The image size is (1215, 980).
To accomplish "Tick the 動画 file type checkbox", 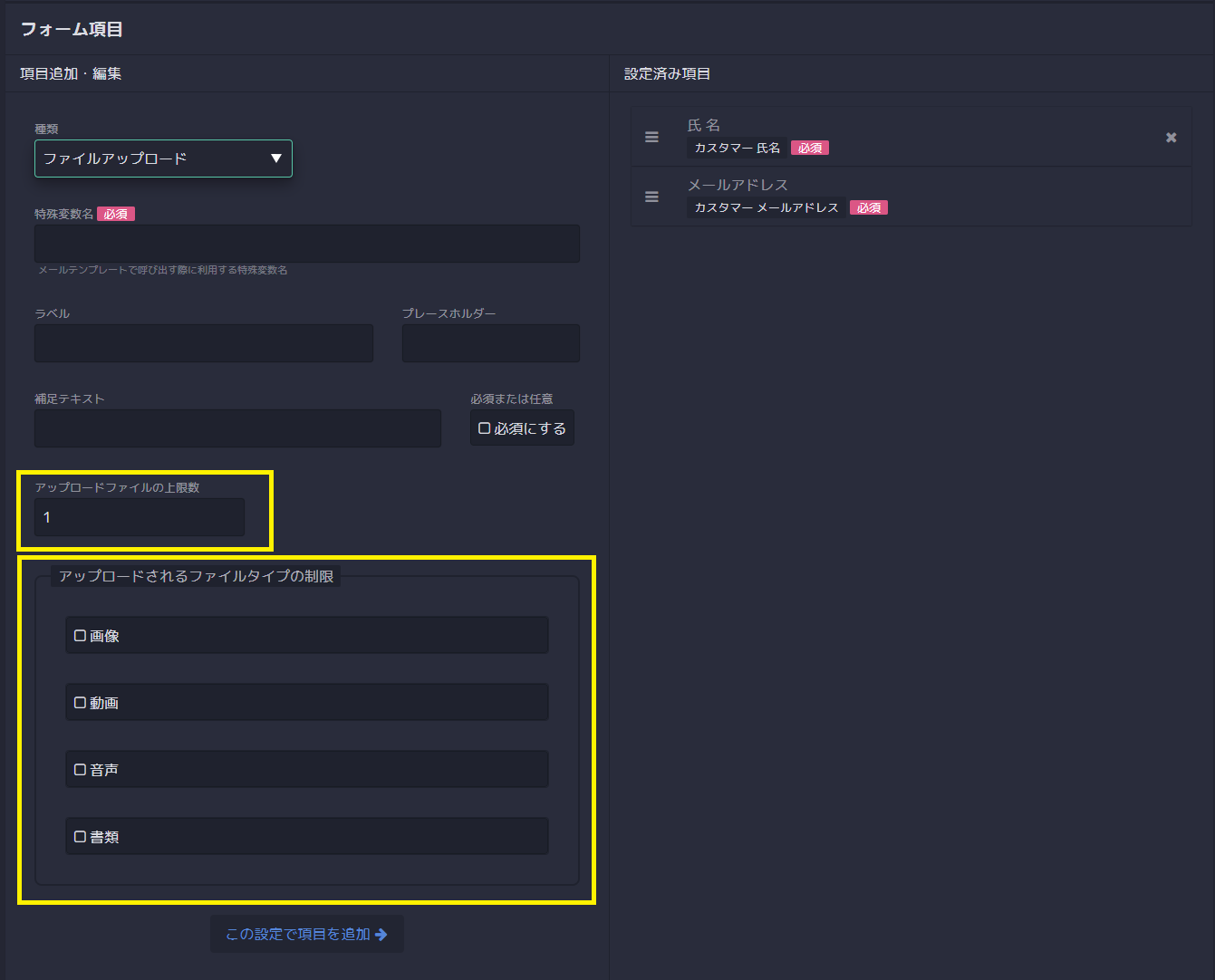I will 81,703.
